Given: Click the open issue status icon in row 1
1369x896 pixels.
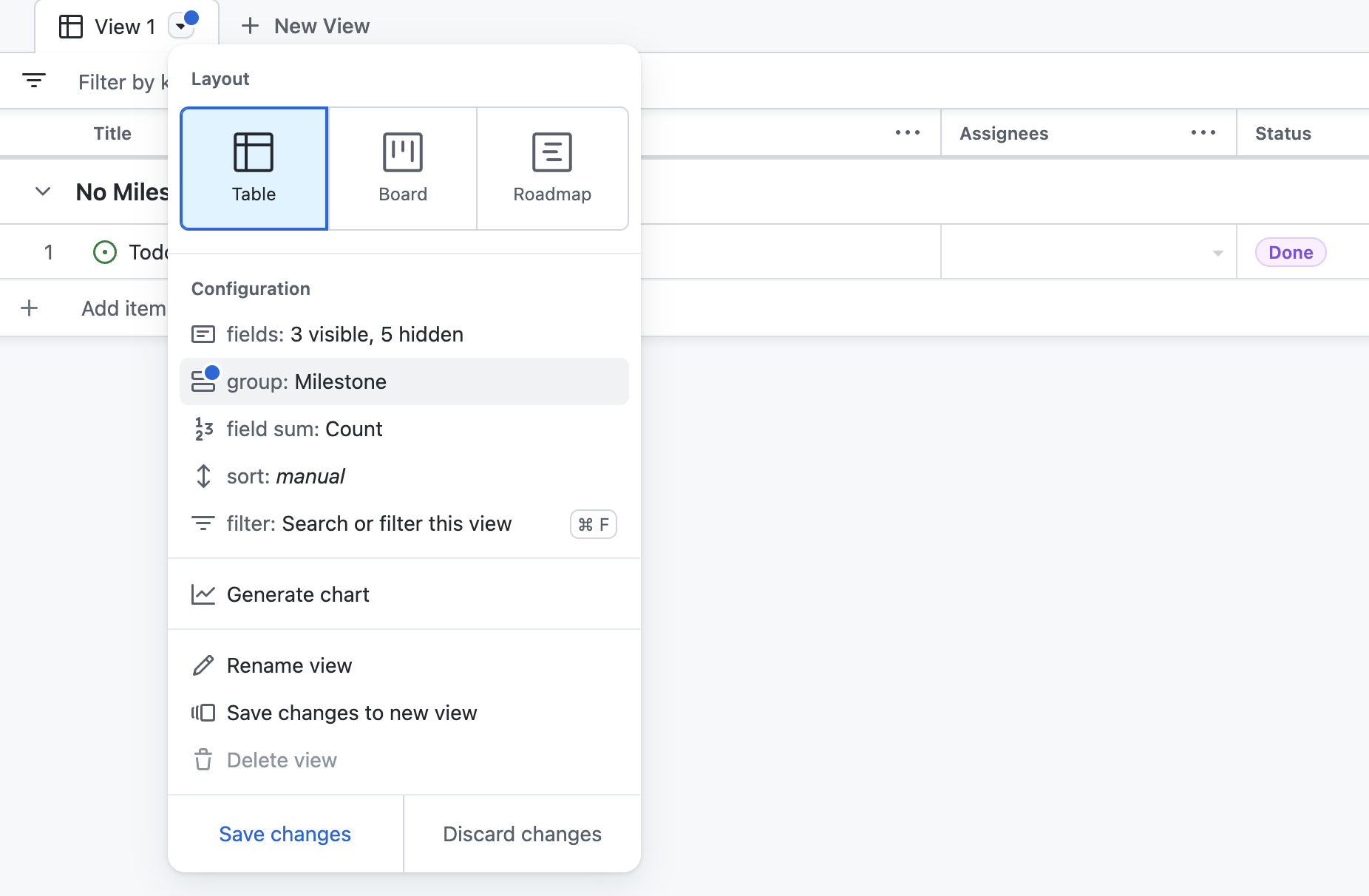Looking at the screenshot, I should click(105, 252).
